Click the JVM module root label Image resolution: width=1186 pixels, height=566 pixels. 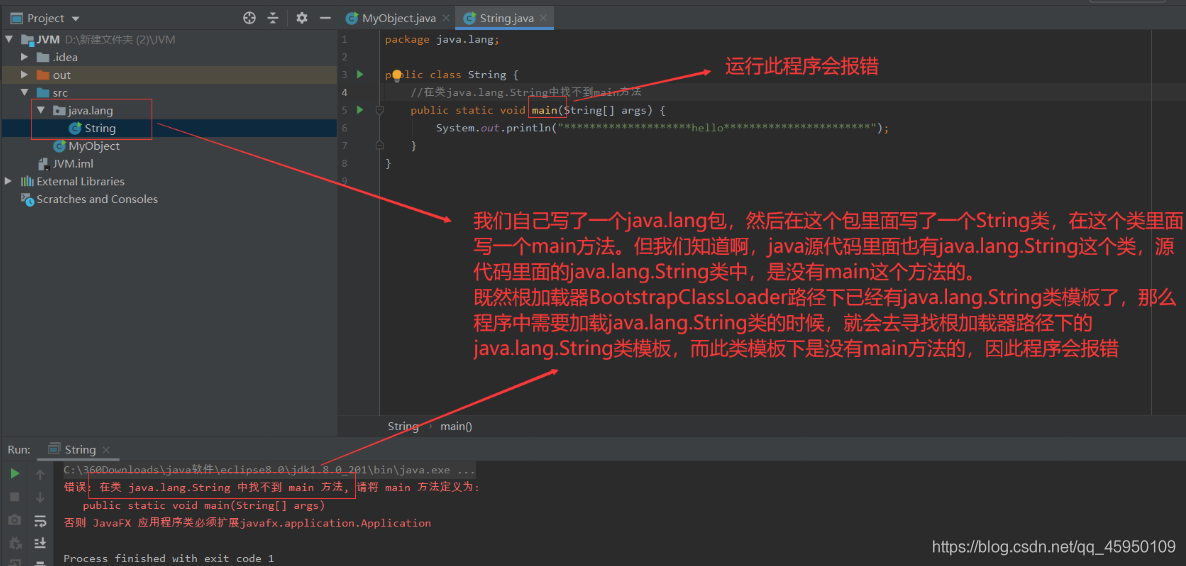49,39
